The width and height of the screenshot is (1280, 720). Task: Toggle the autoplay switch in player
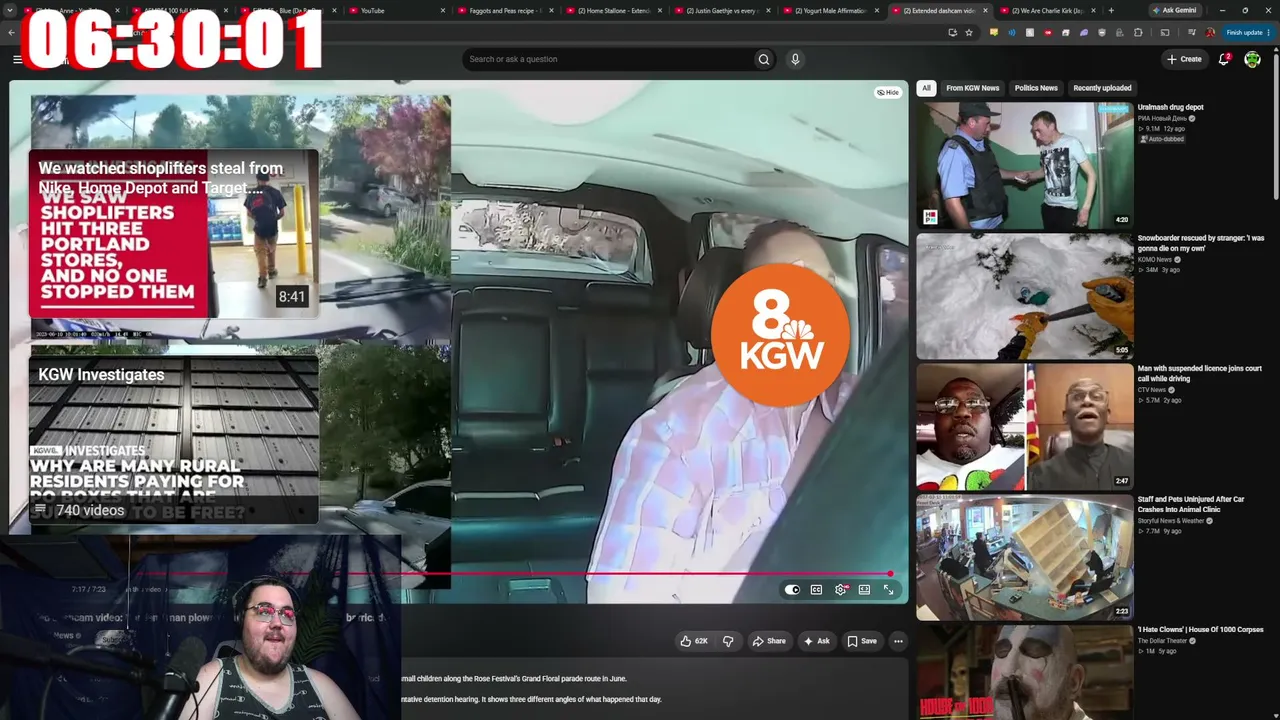pos(792,590)
